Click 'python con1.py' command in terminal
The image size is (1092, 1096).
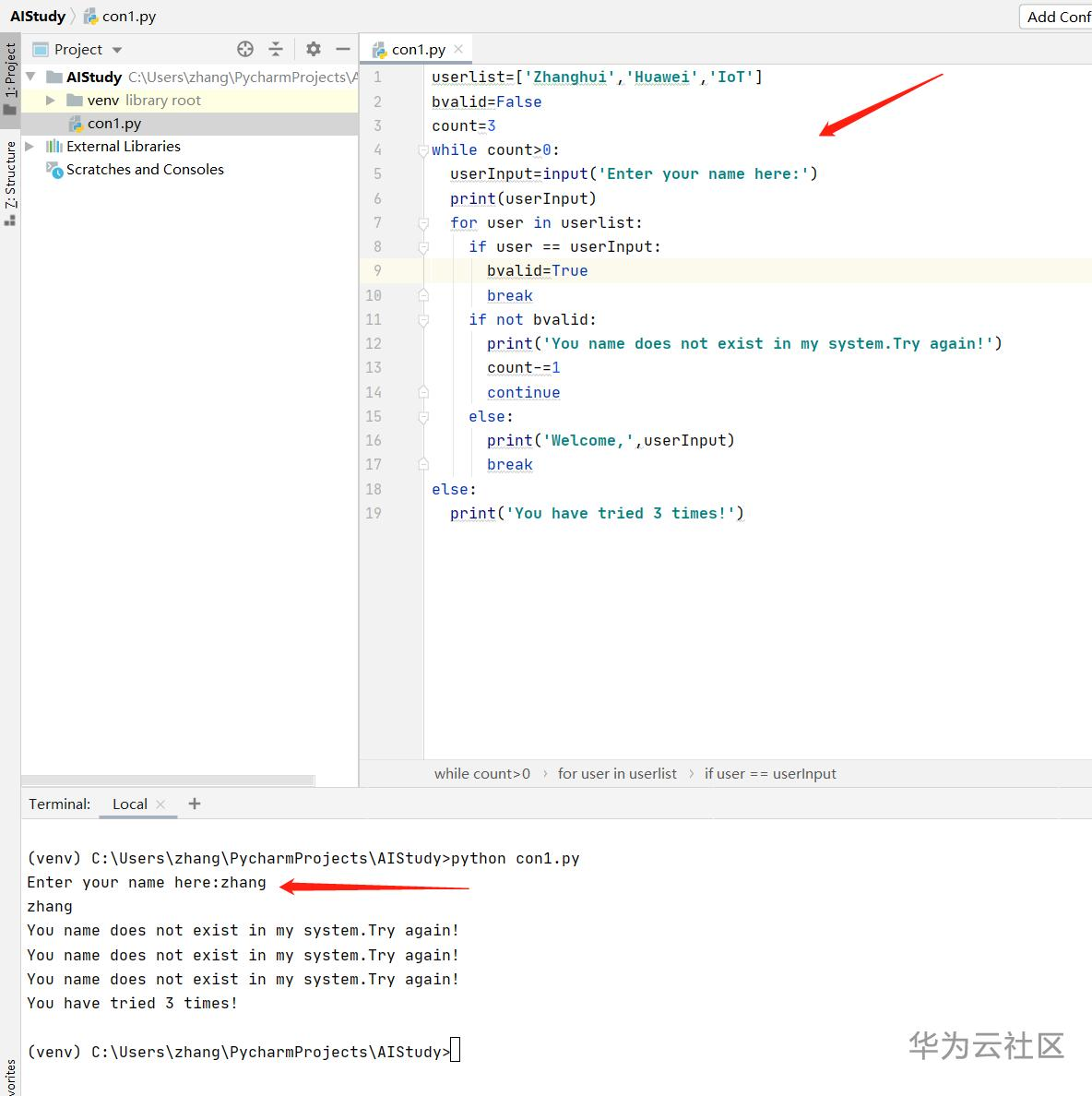coord(515,858)
